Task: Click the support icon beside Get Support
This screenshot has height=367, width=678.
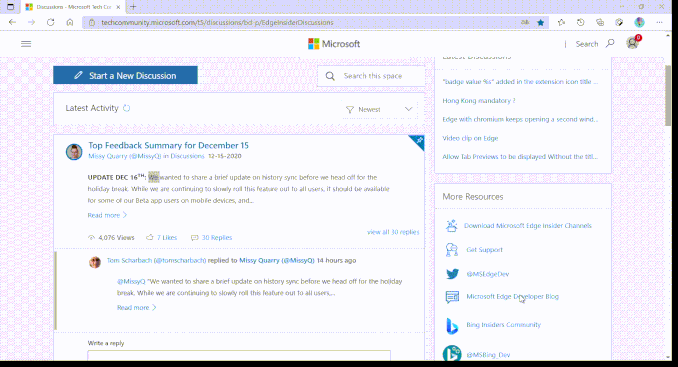Action: (x=451, y=249)
